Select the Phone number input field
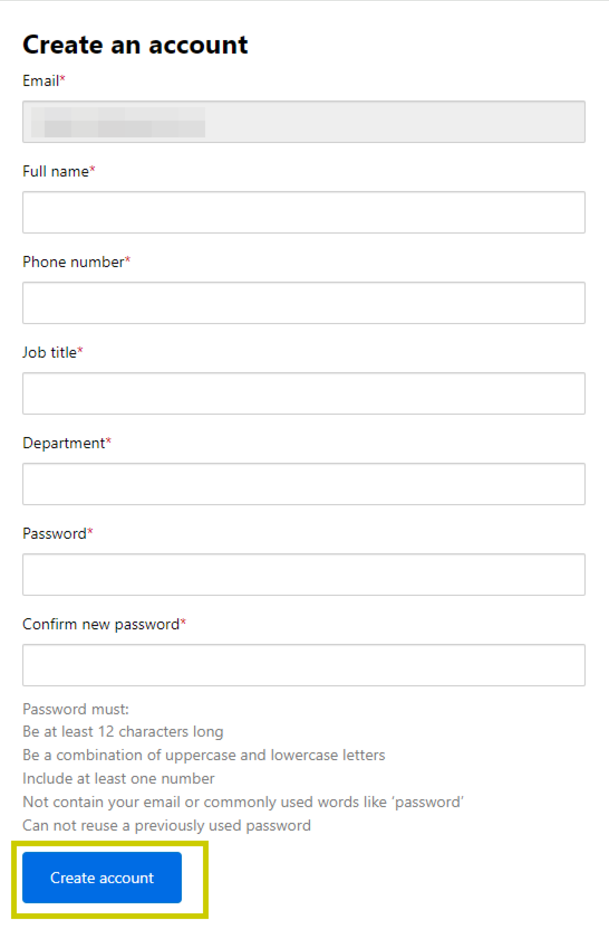Image resolution: width=609 pixels, height=946 pixels. coord(303,303)
